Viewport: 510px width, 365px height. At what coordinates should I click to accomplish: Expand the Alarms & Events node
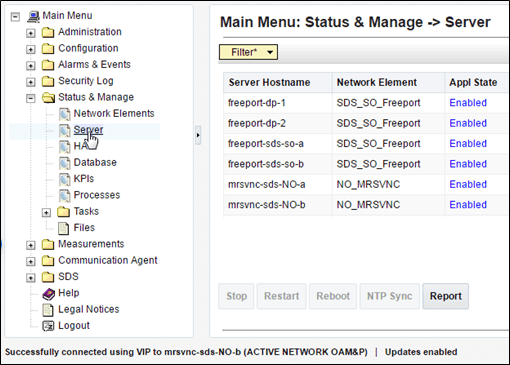pyautogui.click(x=31, y=66)
